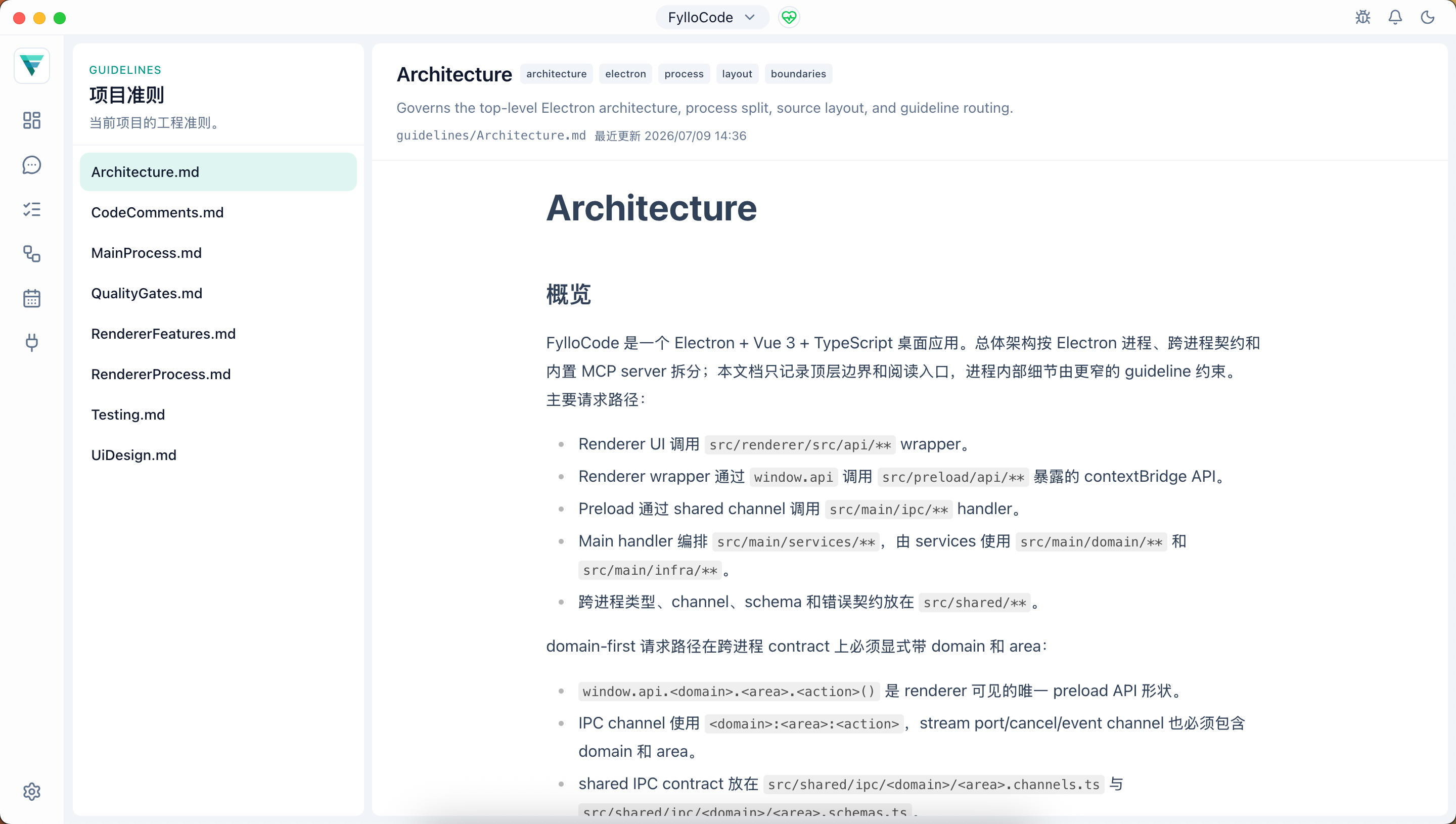The width and height of the screenshot is (1456, 824).
Task: Open QualityGates.md guideline
Action: coord(218,293)
